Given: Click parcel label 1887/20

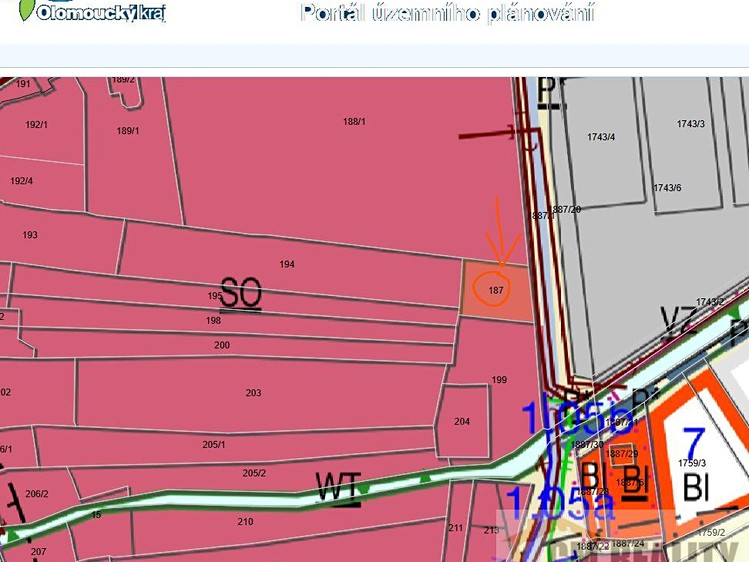Looking at the screenshot, I should coord(566,209).
